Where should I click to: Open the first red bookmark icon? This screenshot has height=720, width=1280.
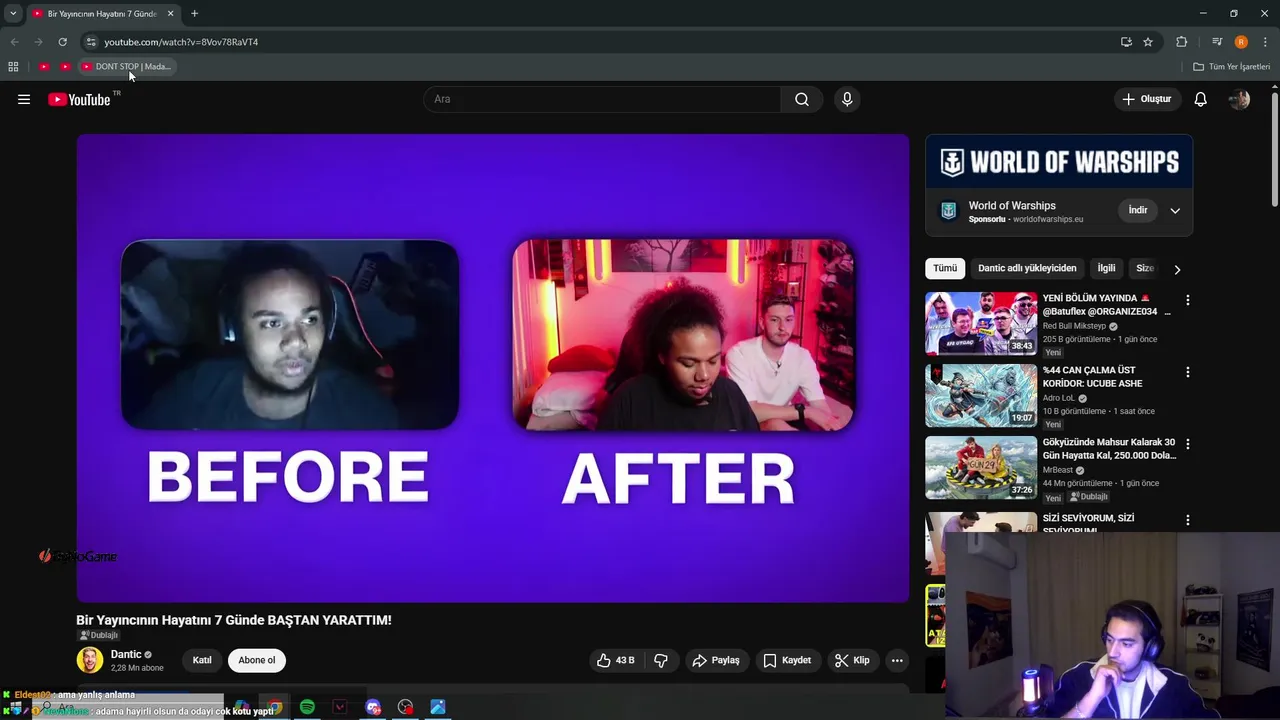43,67
